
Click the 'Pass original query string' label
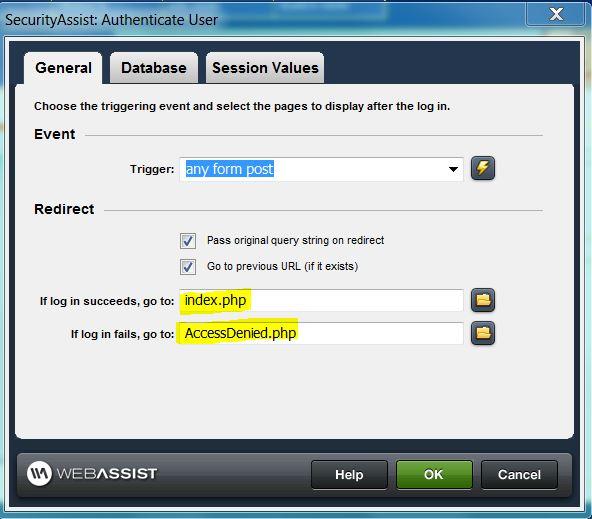pos(295,240)
